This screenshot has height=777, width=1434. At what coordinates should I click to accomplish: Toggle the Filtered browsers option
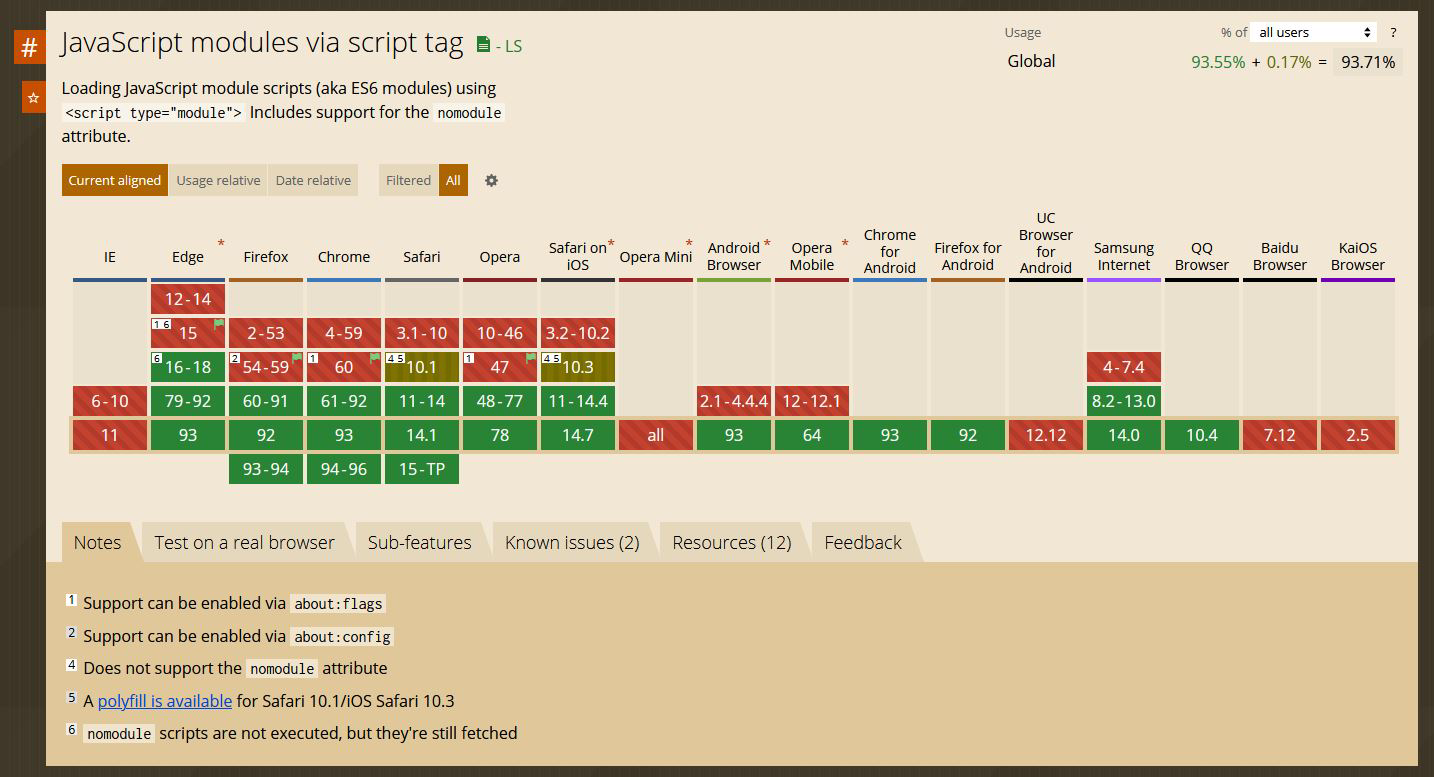[408, 180]
